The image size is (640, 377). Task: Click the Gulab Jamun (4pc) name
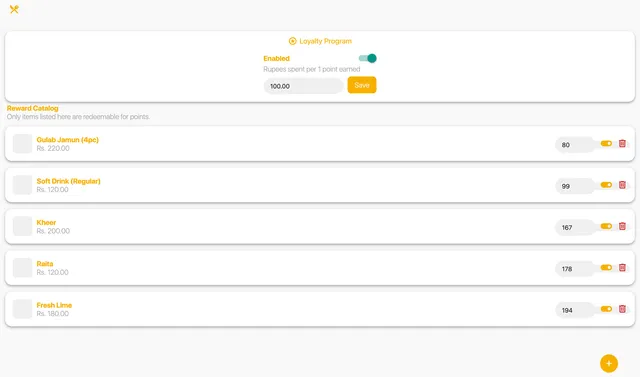67,140
